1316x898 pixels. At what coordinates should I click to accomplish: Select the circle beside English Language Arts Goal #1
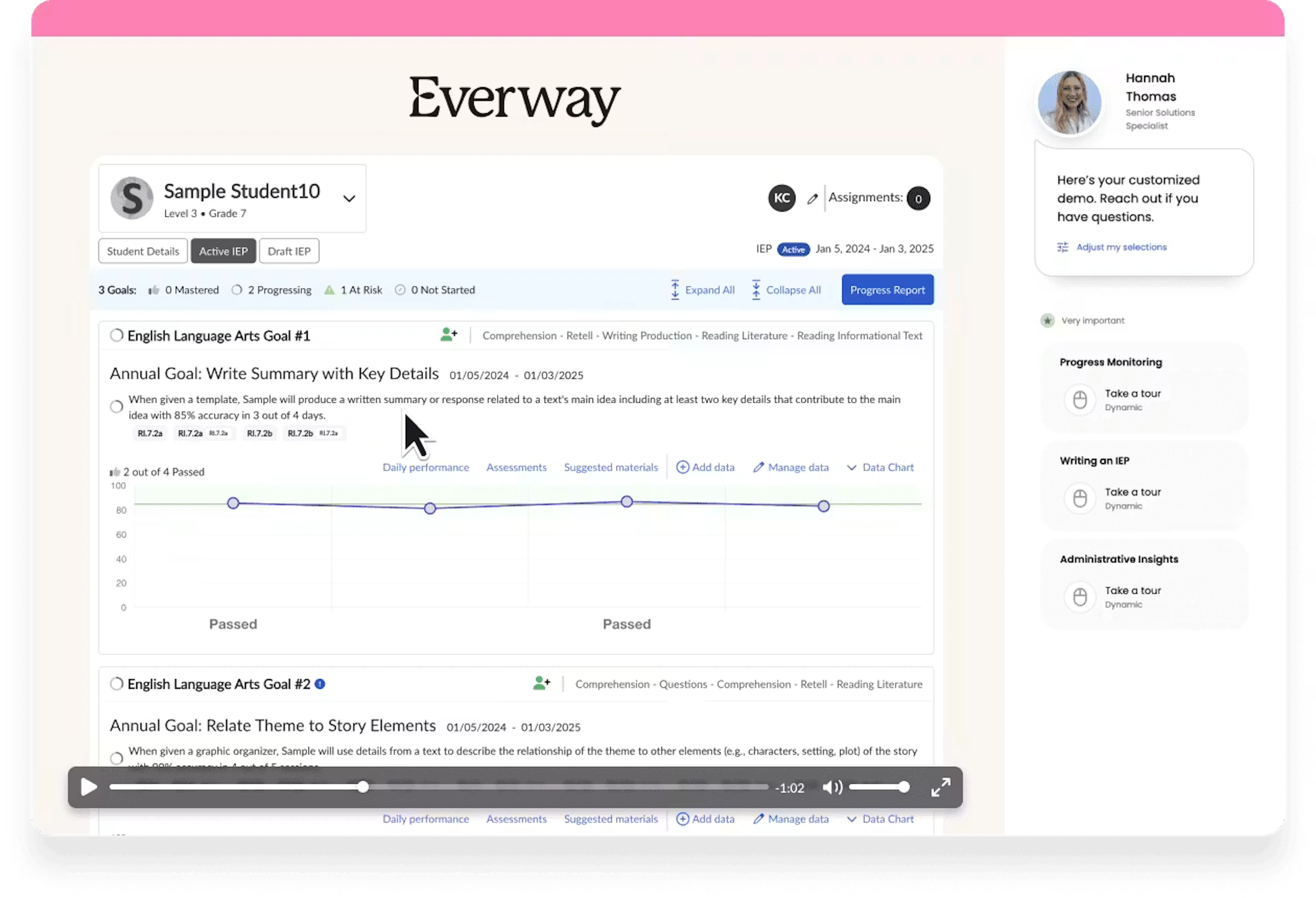tap(117, 335)
